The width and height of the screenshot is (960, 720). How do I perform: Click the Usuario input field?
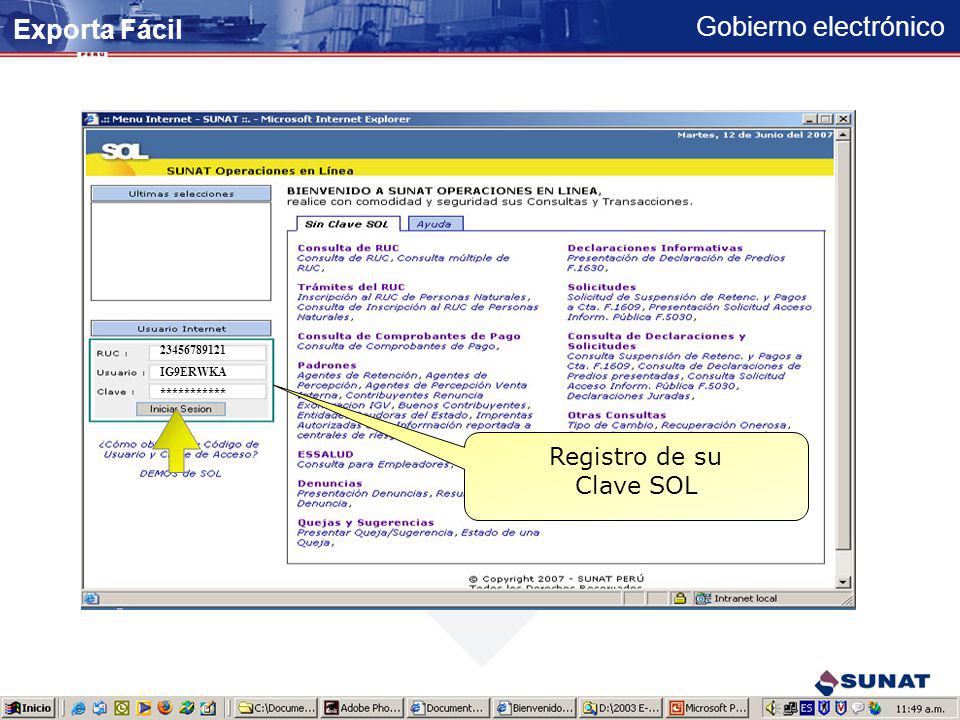(x=208, y=372)
